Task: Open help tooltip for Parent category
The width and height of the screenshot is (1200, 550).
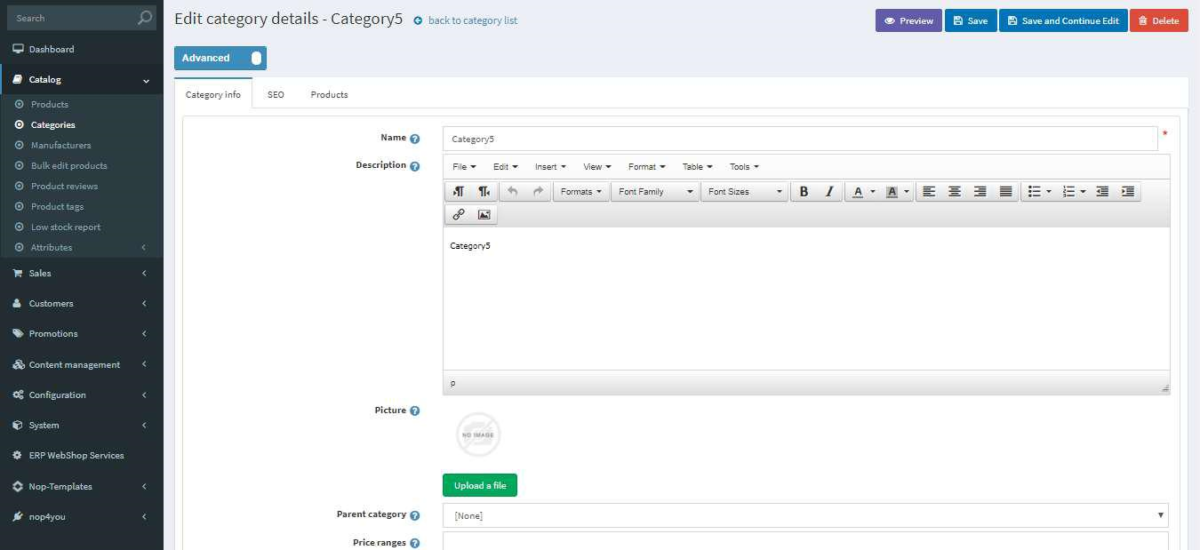Action: (x=415, y=516)
